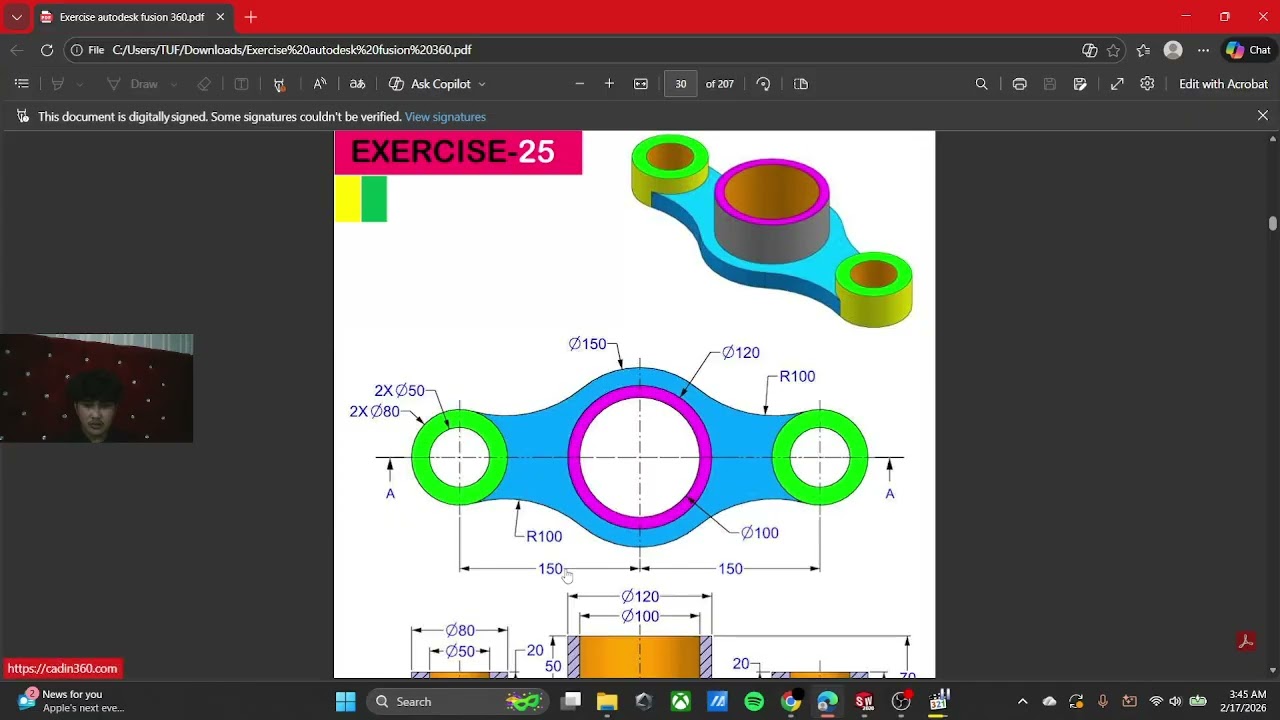Open Spotify from the taskbar

[x=754, y=701]
